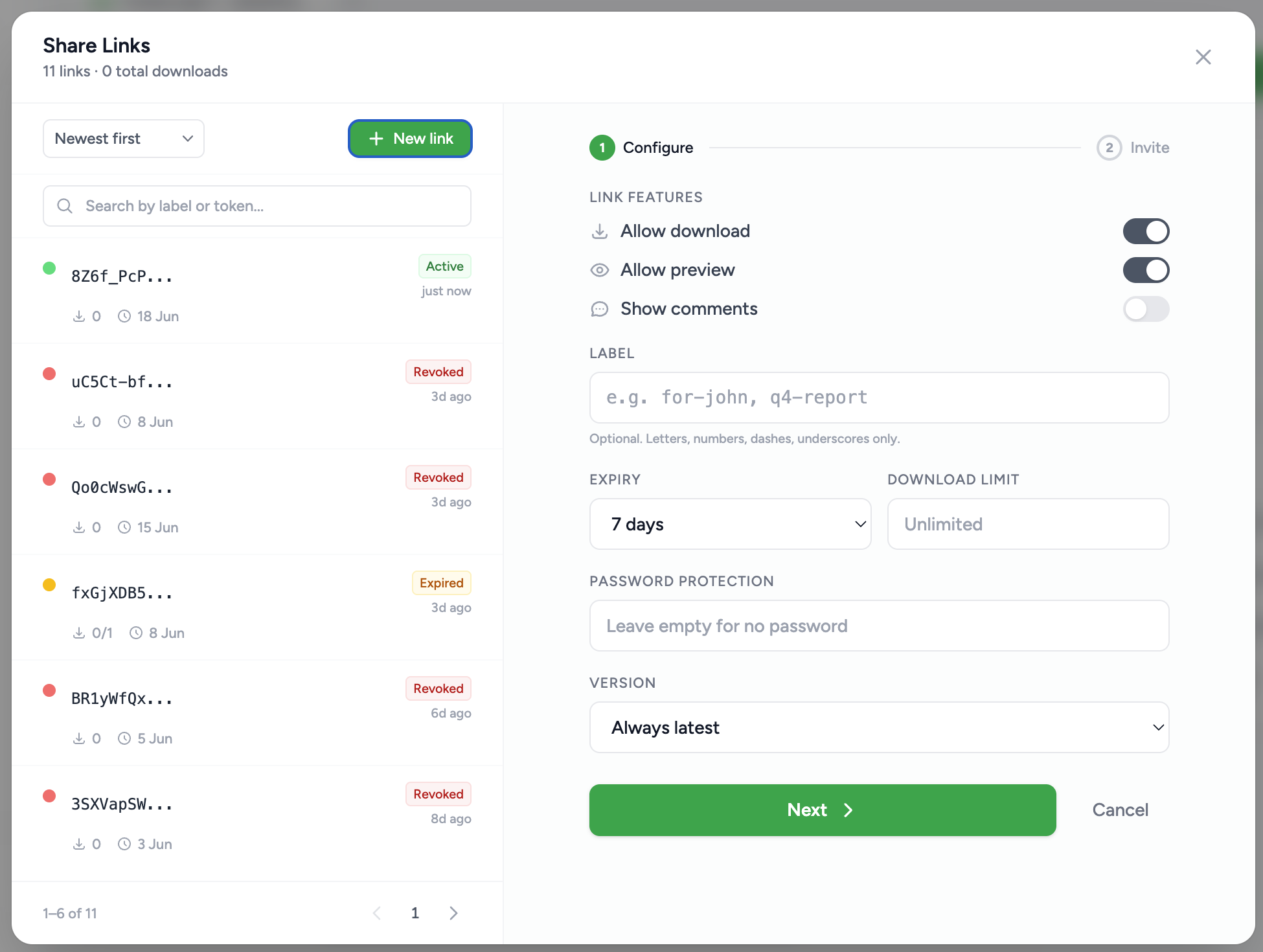Click the clock icon beside 18 Jun
The height and width of the screenshot is (952, 1263).
coord(124,316)
